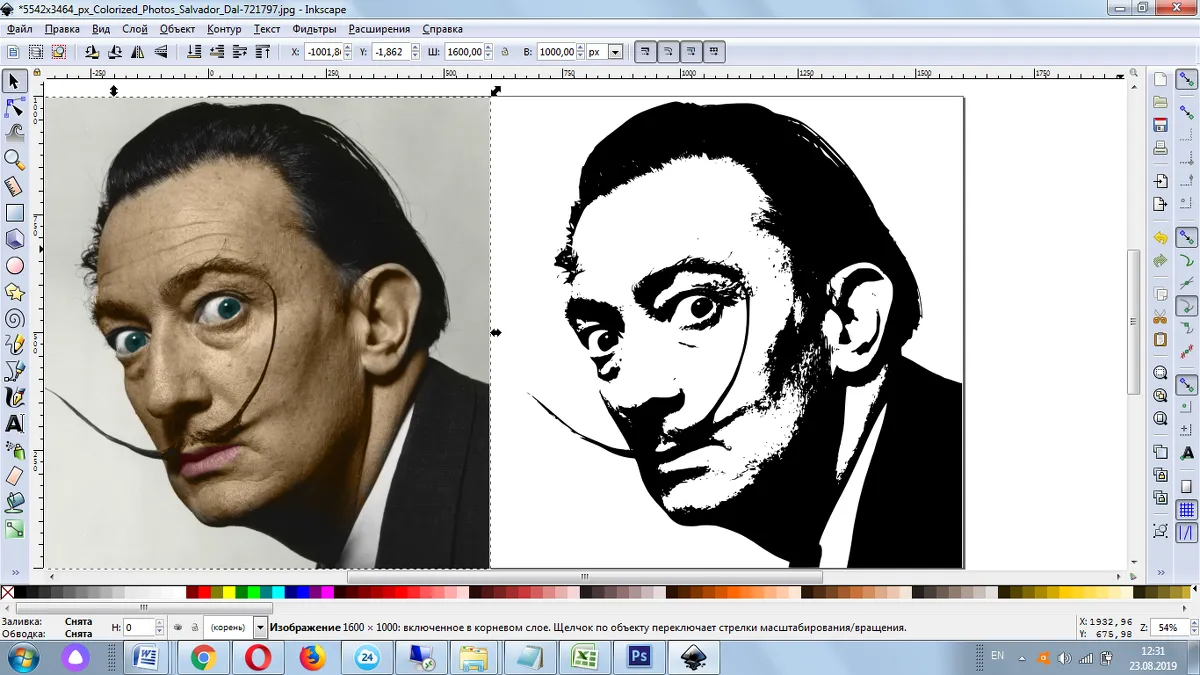
Task: Pick the black palette swatch
Action: click(x=21, y=592)
